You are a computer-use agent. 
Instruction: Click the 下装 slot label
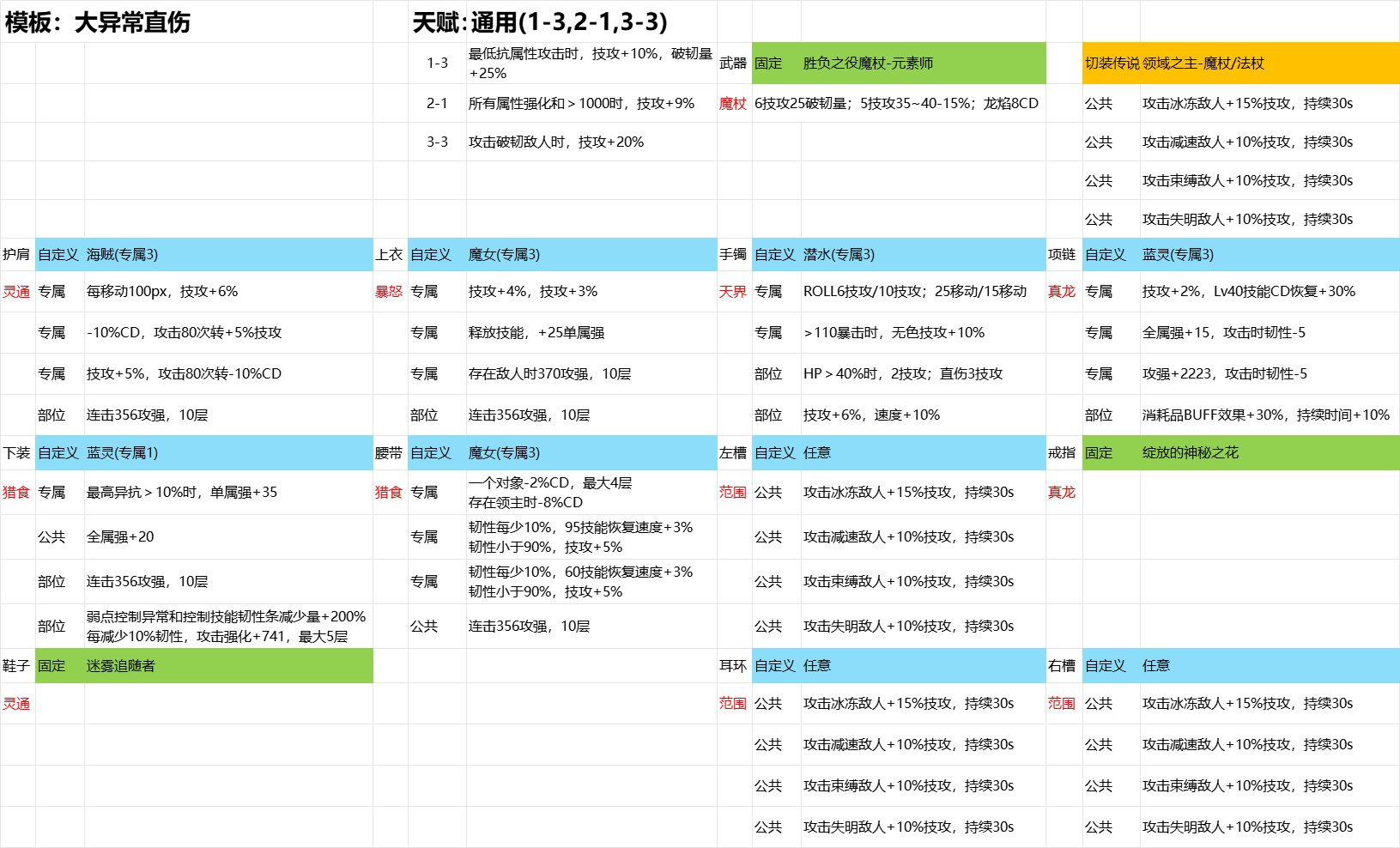(x=17, y=453)
